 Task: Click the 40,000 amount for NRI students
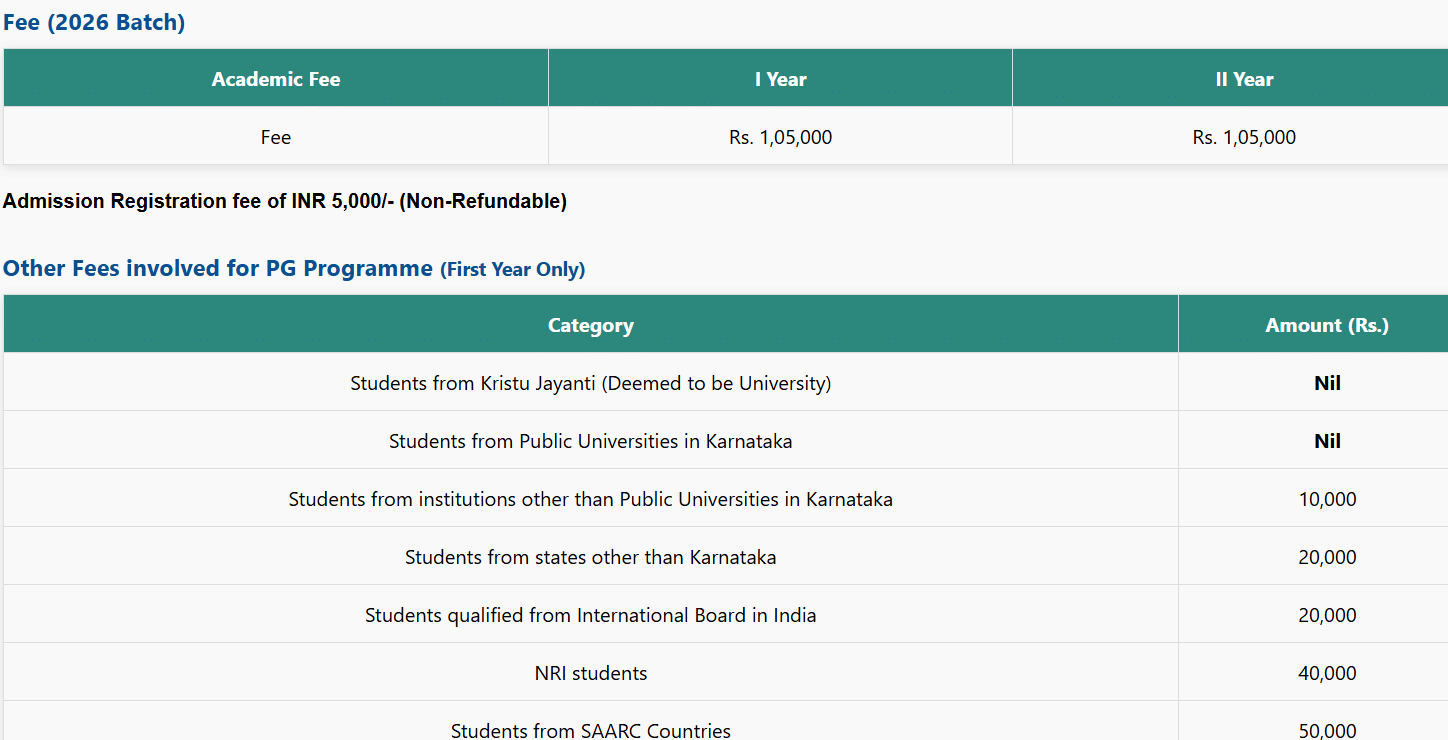tap(1327, 673)
